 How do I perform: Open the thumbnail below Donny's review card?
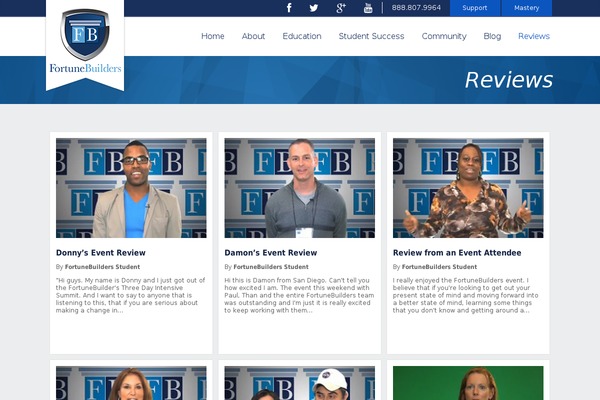131,383
